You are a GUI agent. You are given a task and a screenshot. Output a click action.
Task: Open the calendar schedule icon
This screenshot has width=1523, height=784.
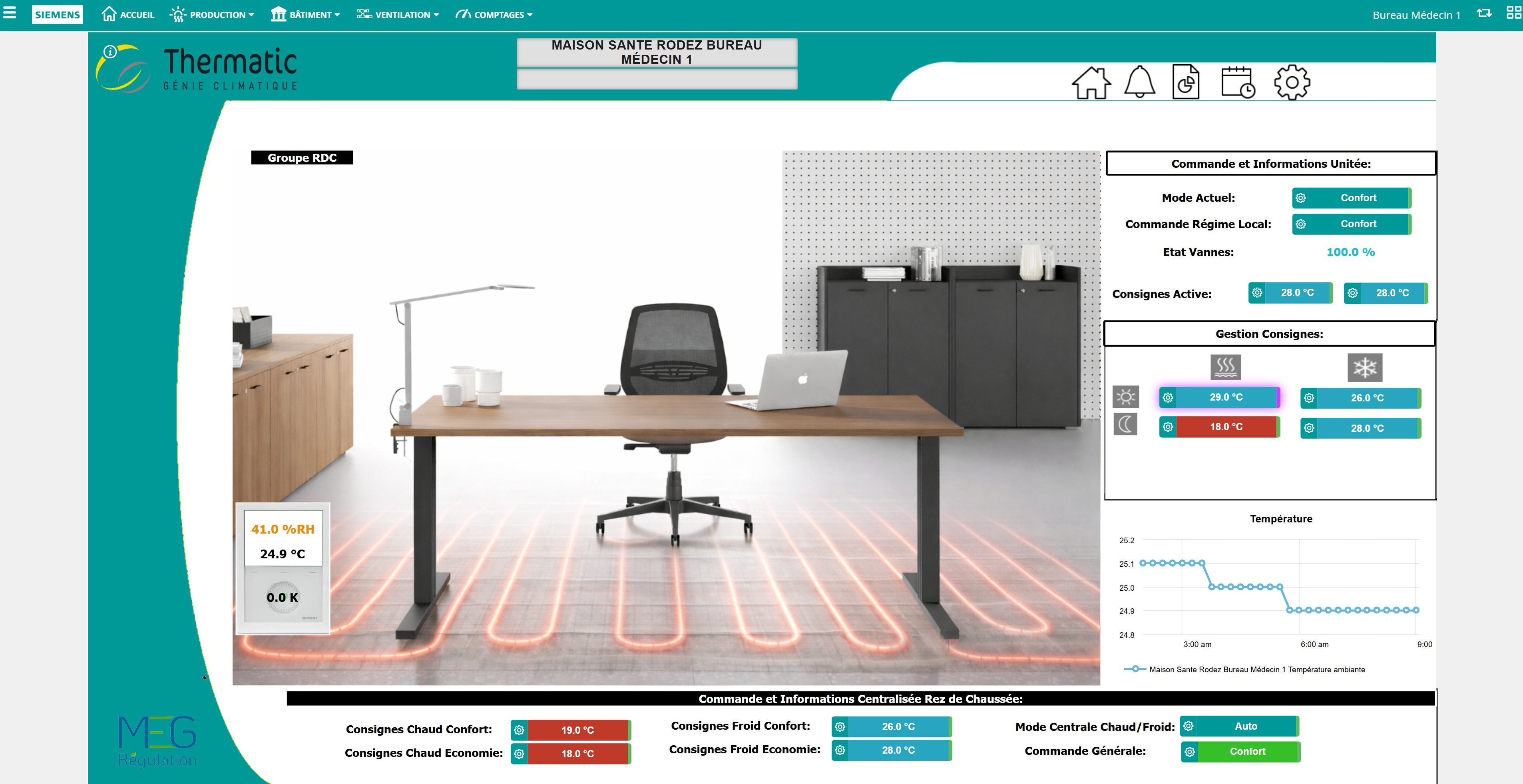click(x=1238, y=82)
